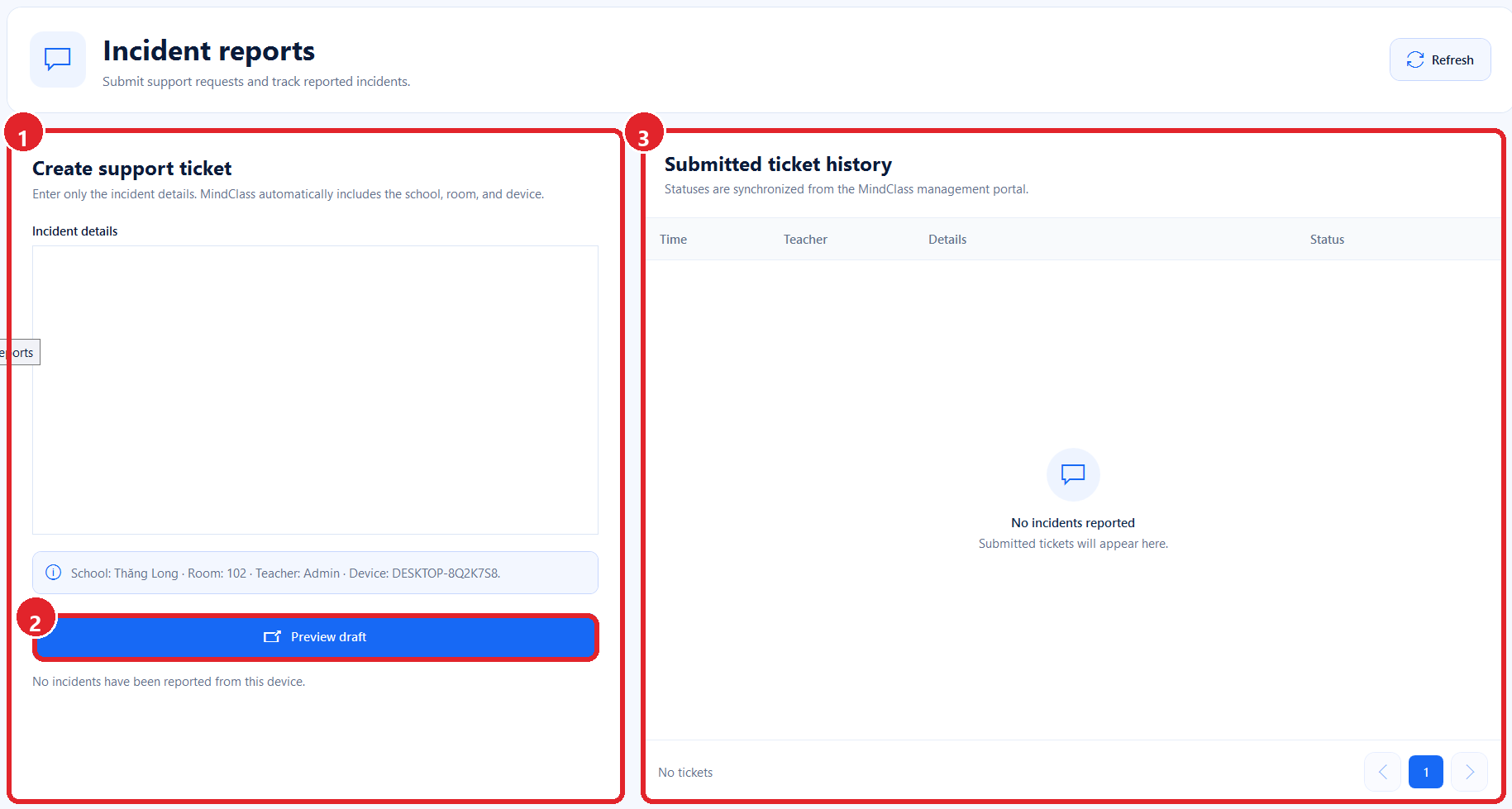Click the Incident reports chat bubble icon
This screenshot has width=1512, height=809.
[x=58, y=59]
